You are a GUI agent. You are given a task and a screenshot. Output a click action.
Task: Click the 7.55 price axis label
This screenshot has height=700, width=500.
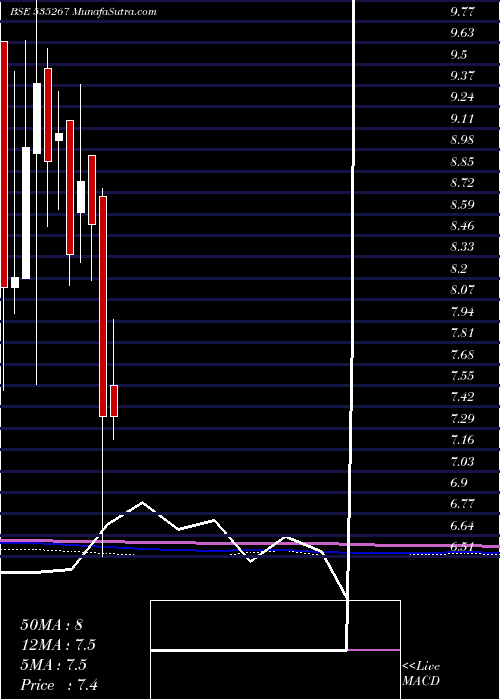pos(462,377)
